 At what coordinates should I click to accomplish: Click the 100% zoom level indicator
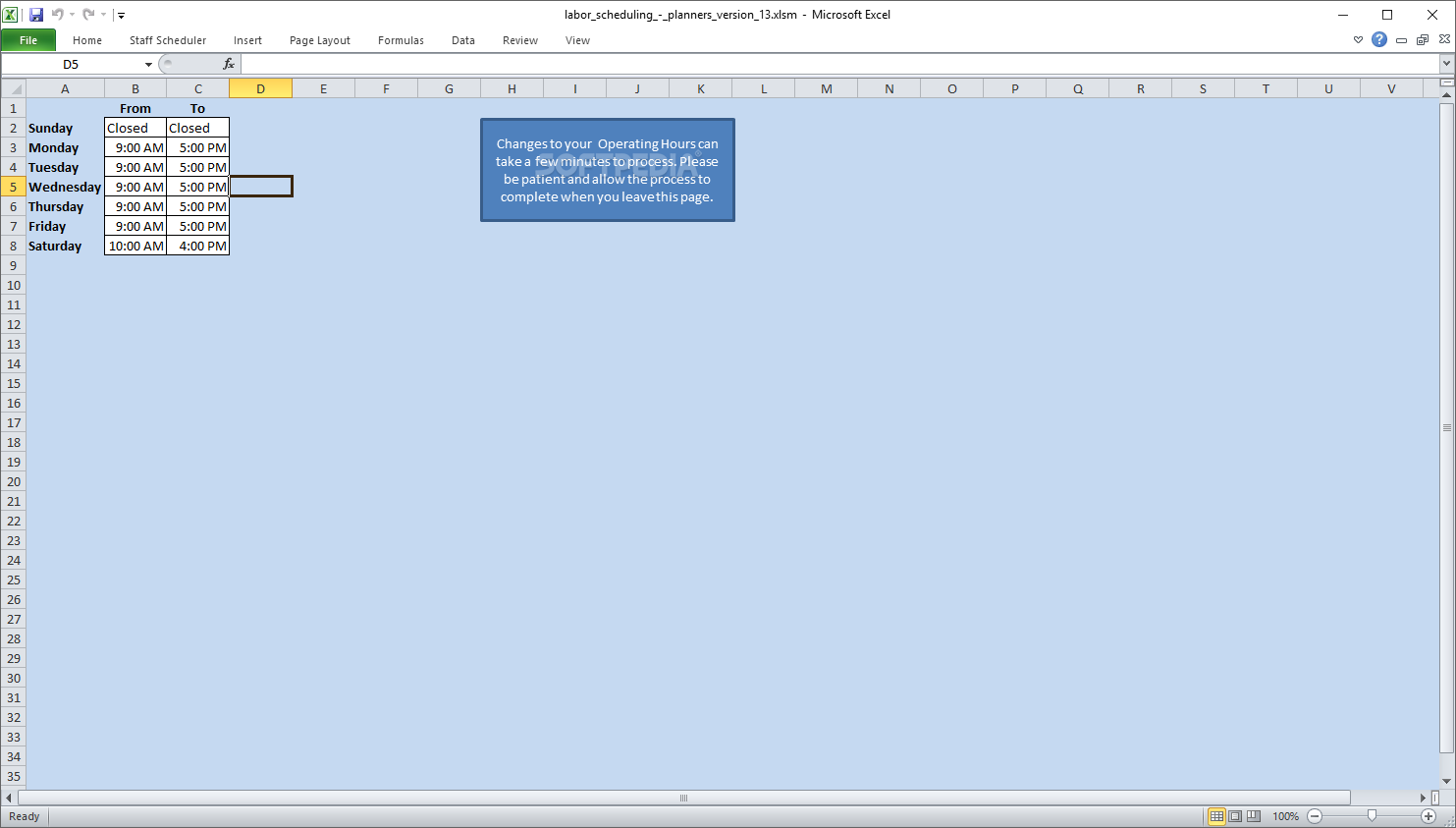point(1285,816)
